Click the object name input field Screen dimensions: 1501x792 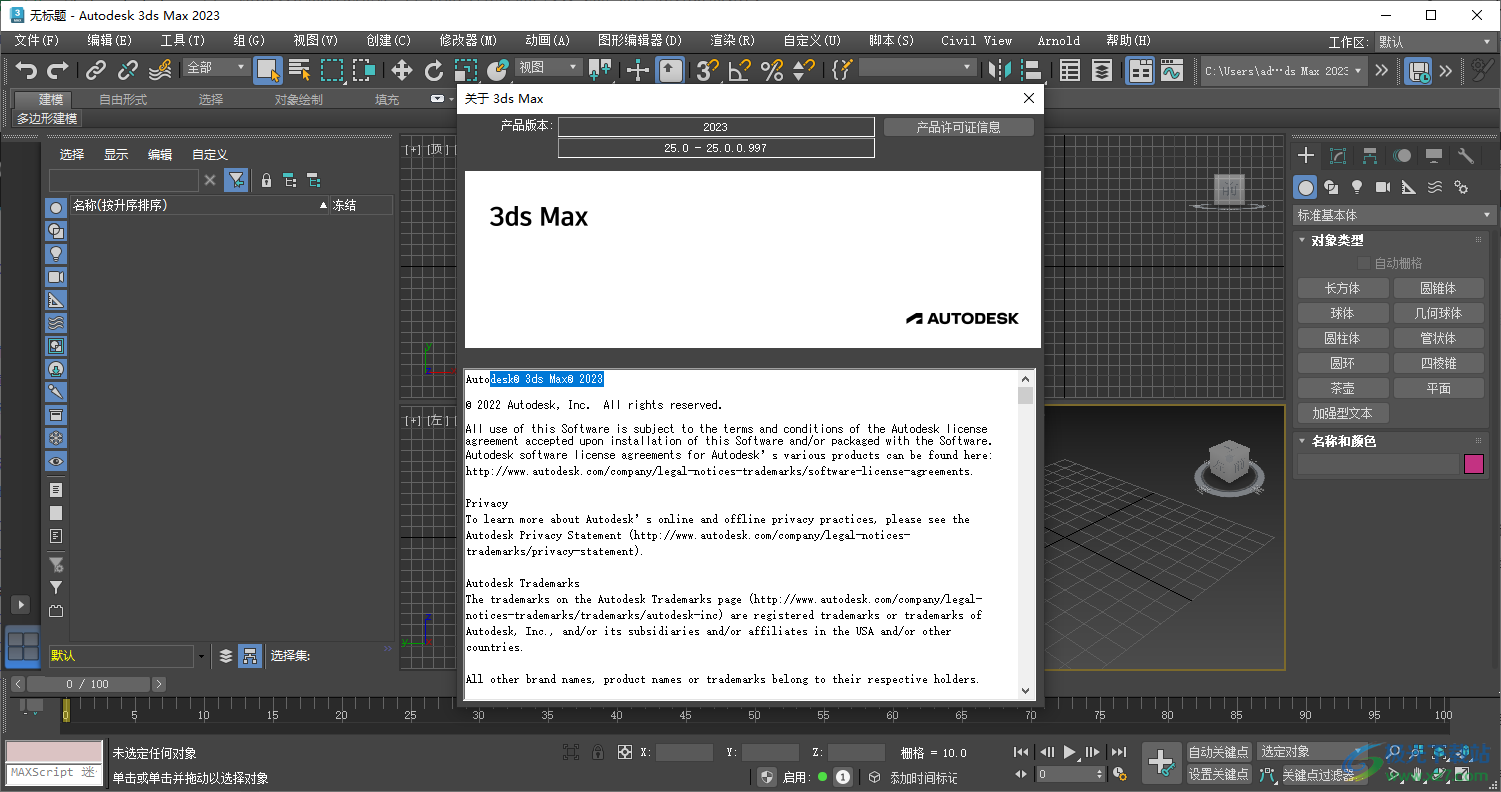[x=1378, y=464]
